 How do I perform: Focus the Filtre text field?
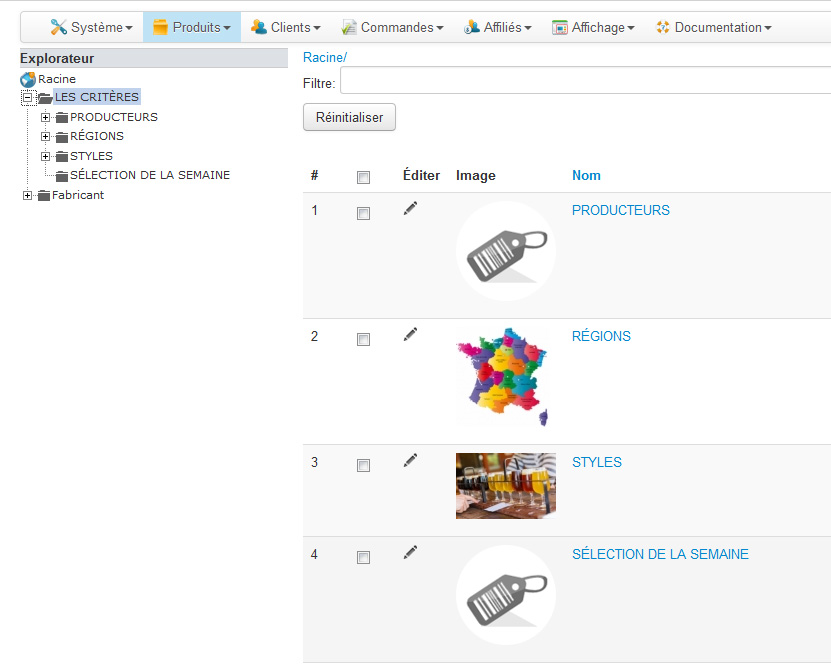coord(585,81)
